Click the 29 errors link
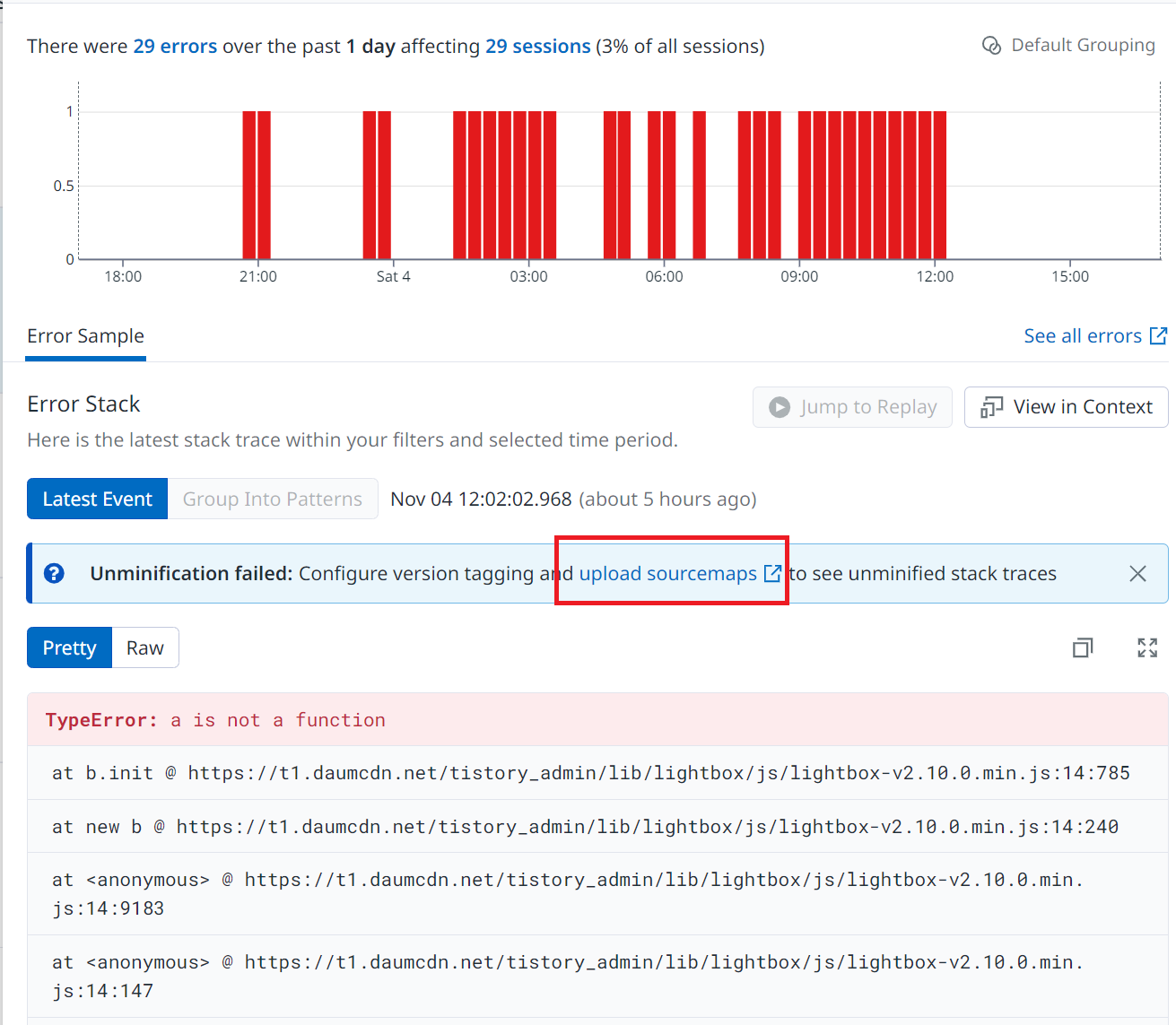The width and height of the screenshot is (1176, 1025). pyautogui.click(x=175, y=47)
